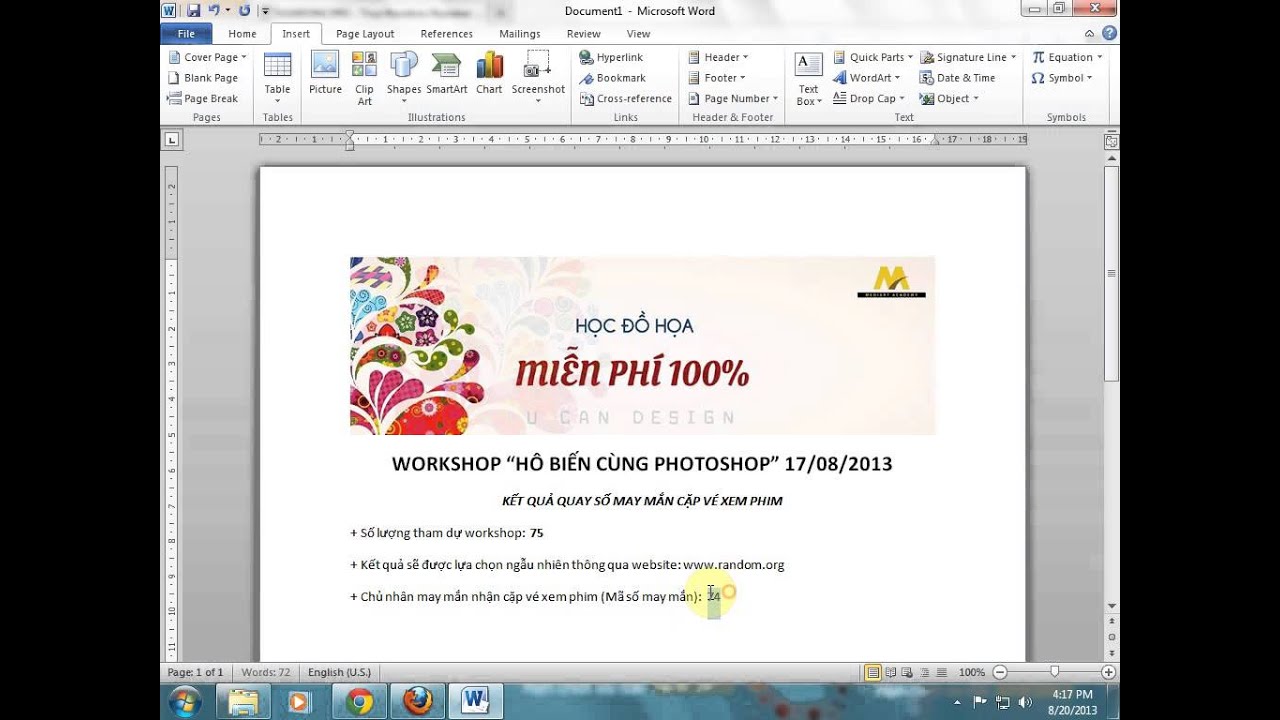Open the Equation dropdown
The image size is (1280, 720).
(x=1067, y=57)
